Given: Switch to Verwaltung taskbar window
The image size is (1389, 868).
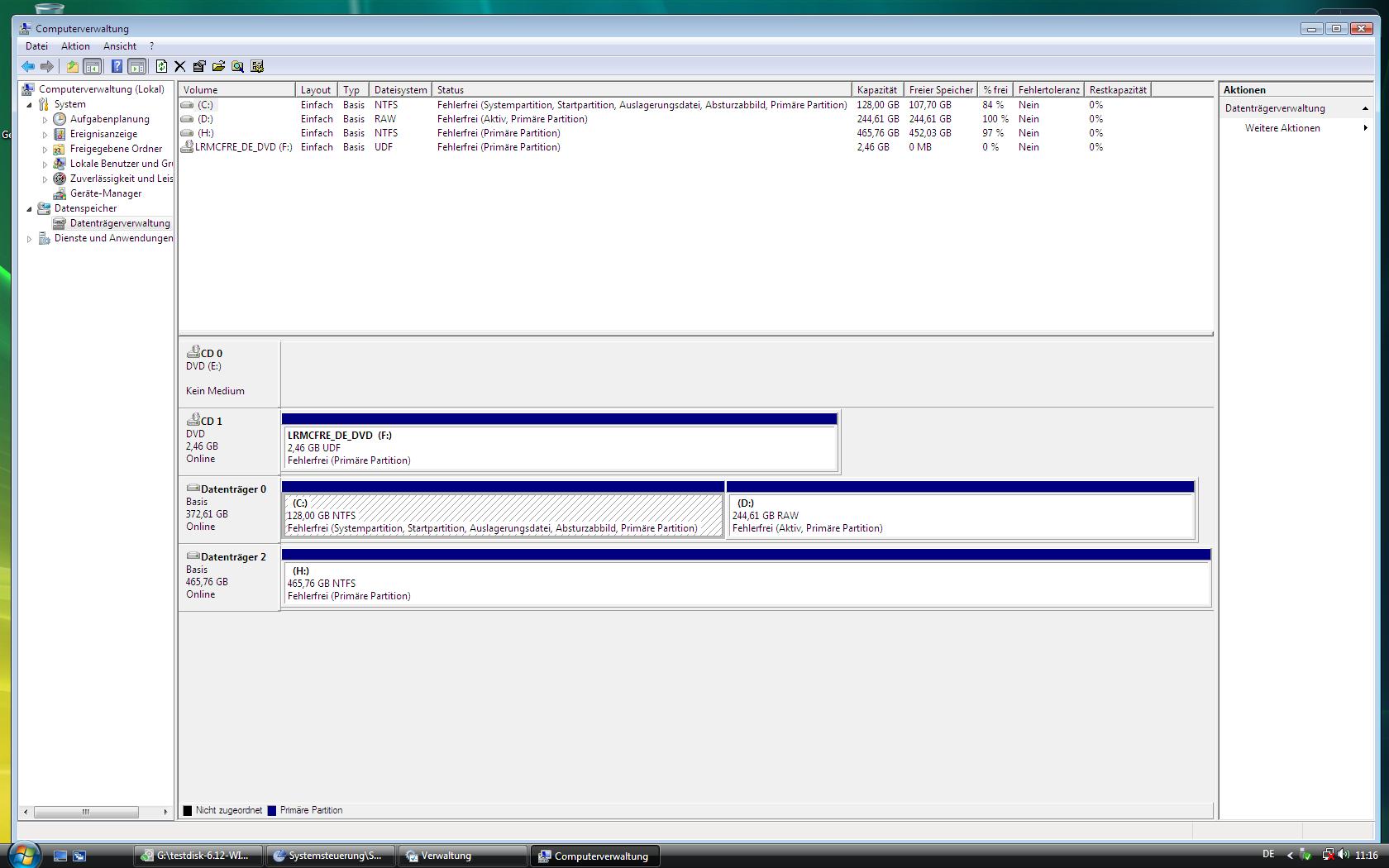Looking at the screenshot, I should (x=463, y=856).
